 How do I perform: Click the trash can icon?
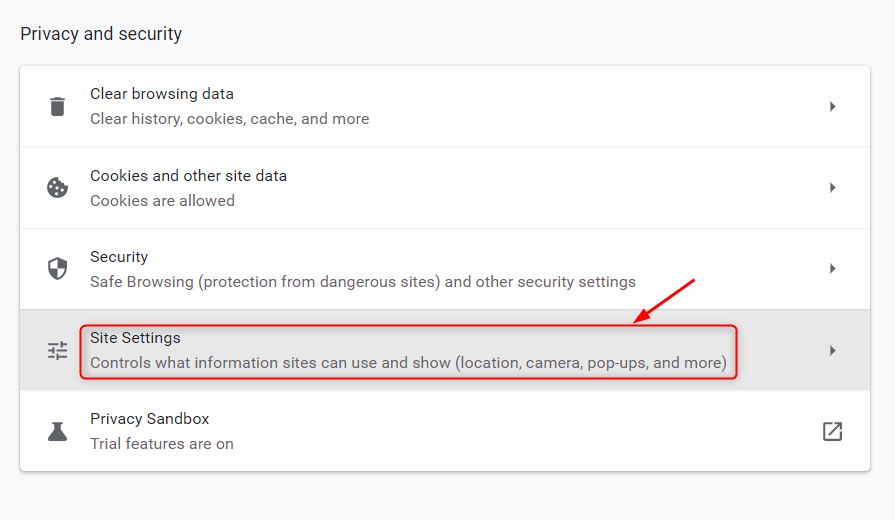[58, 106]
